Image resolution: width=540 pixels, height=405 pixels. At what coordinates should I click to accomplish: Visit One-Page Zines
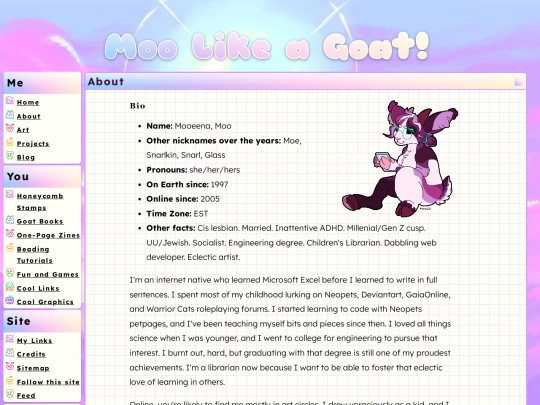(48, 235)
